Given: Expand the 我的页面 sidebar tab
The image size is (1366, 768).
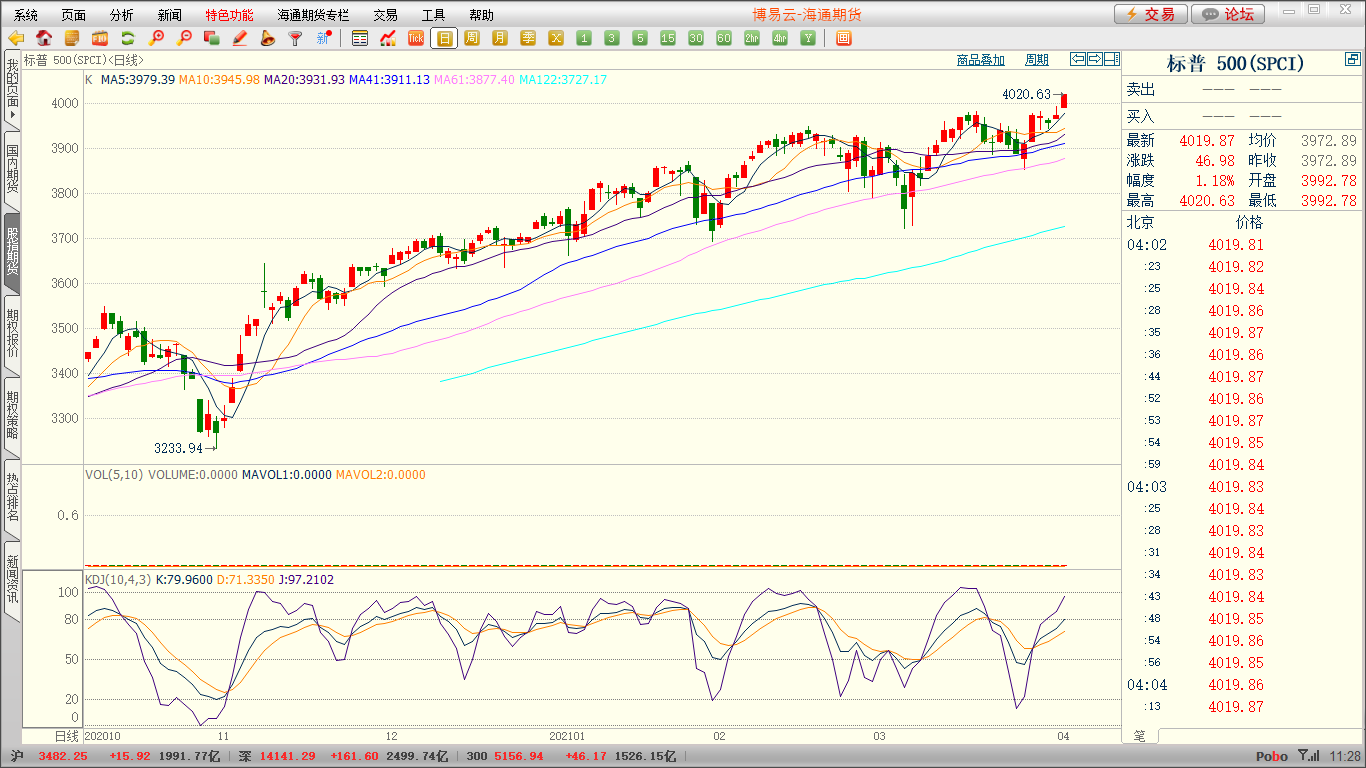Looking at the screenshot, I should 12,89.
